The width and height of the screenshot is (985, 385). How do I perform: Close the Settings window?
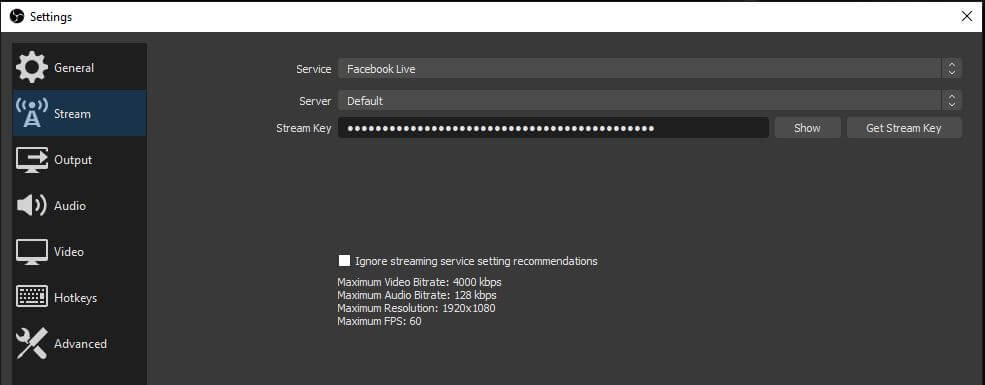967,17
